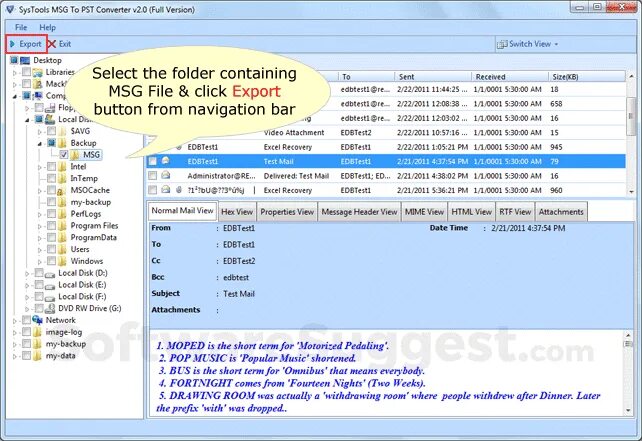Expand the image-log folder node
This screenshot has width=642, height=441.
point(15,333)
